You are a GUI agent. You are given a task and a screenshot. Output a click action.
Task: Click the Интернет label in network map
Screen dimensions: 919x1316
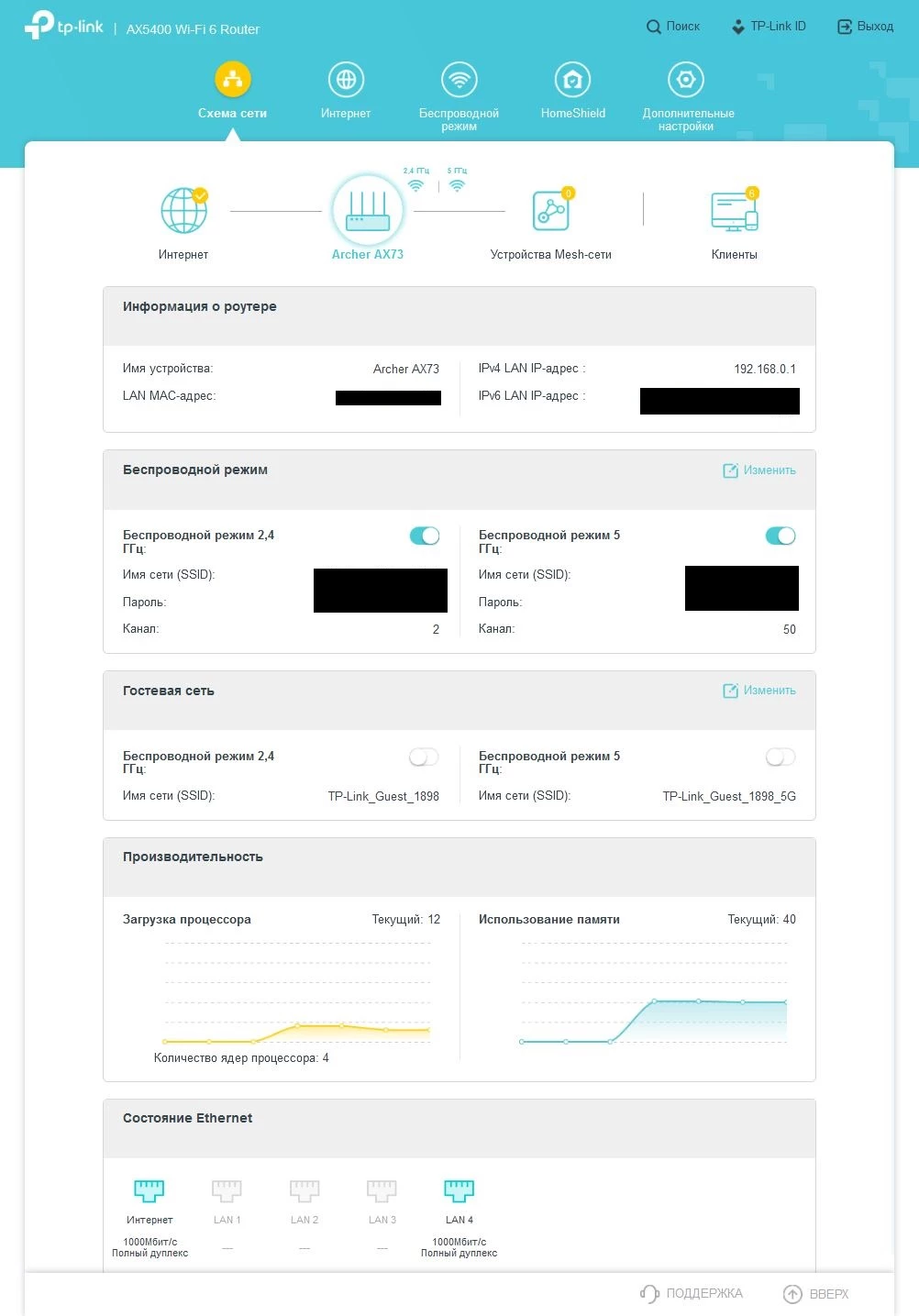pyautogui.click(x=183, y=255)
